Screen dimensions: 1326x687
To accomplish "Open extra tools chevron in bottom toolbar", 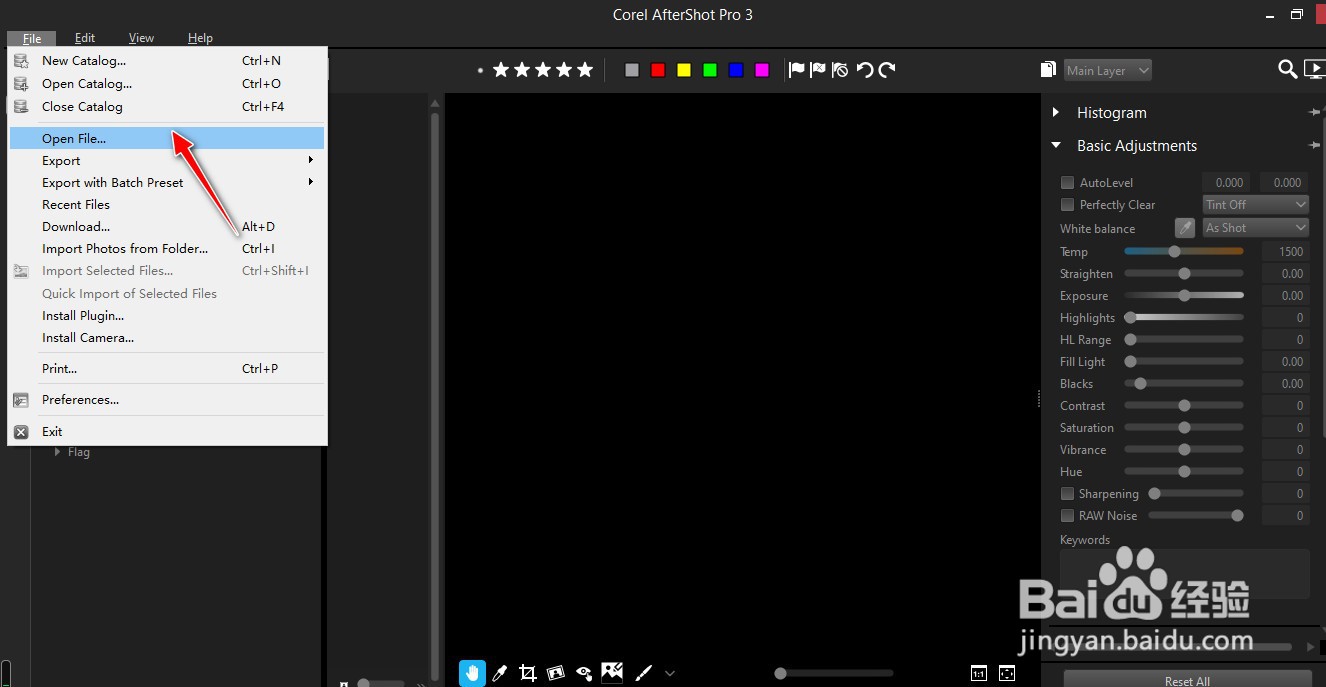I will 670,674.
